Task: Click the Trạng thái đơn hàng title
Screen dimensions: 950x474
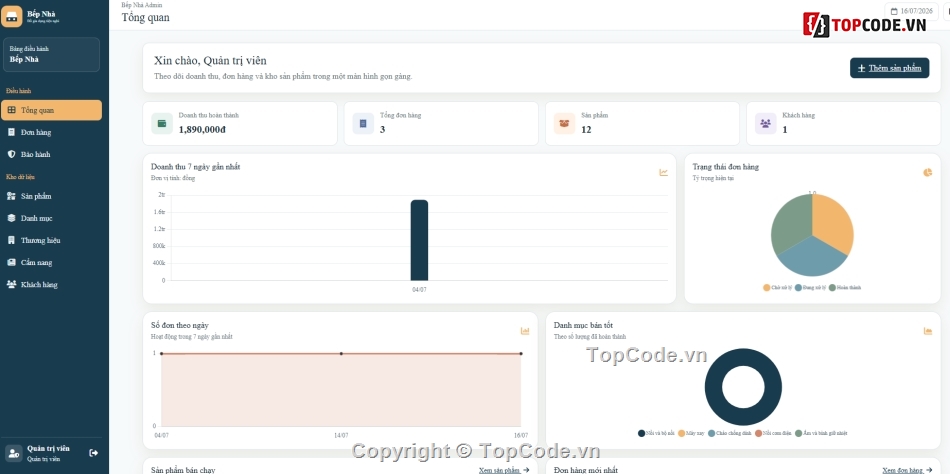Action: click(725, 167)
